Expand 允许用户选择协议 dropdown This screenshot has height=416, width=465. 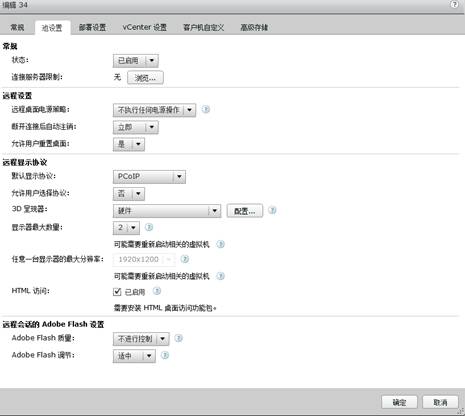(129, 194)
